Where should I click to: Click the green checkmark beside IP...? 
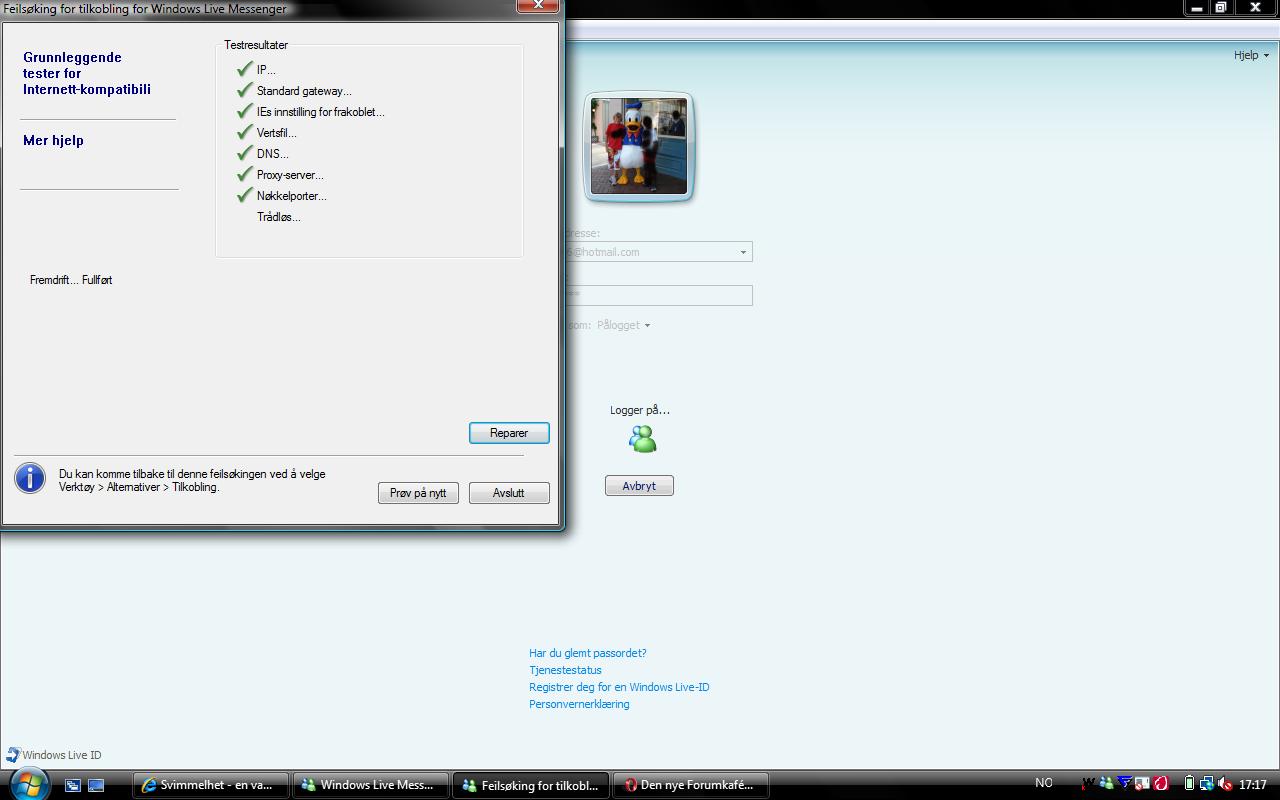244,69
